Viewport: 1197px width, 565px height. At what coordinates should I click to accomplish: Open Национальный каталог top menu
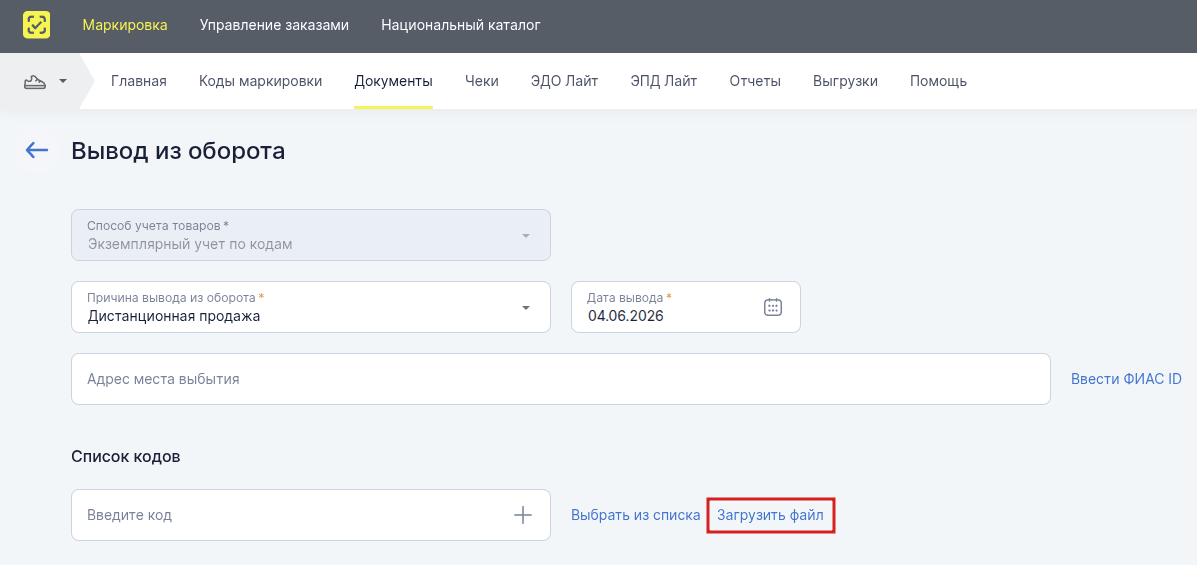pos(461,25)
